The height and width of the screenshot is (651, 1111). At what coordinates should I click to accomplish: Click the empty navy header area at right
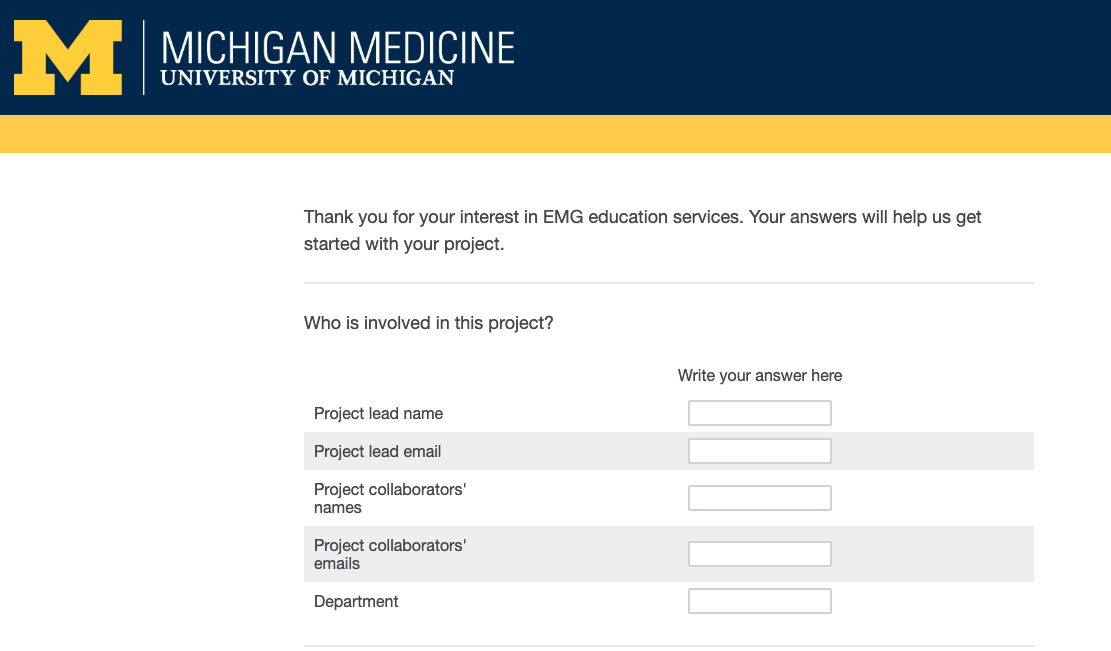click(x=815, y=57)
